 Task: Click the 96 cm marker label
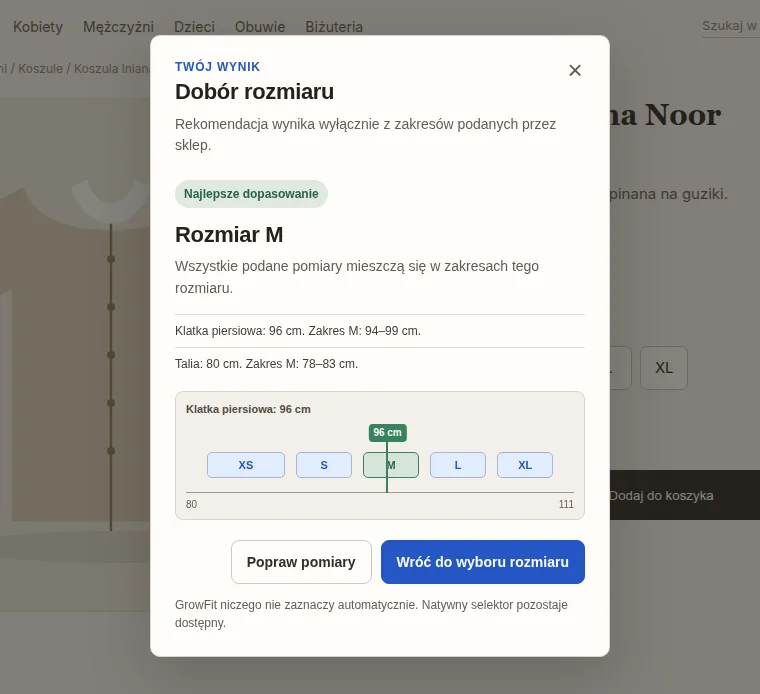pyautogui.click(x=387, y=432)
